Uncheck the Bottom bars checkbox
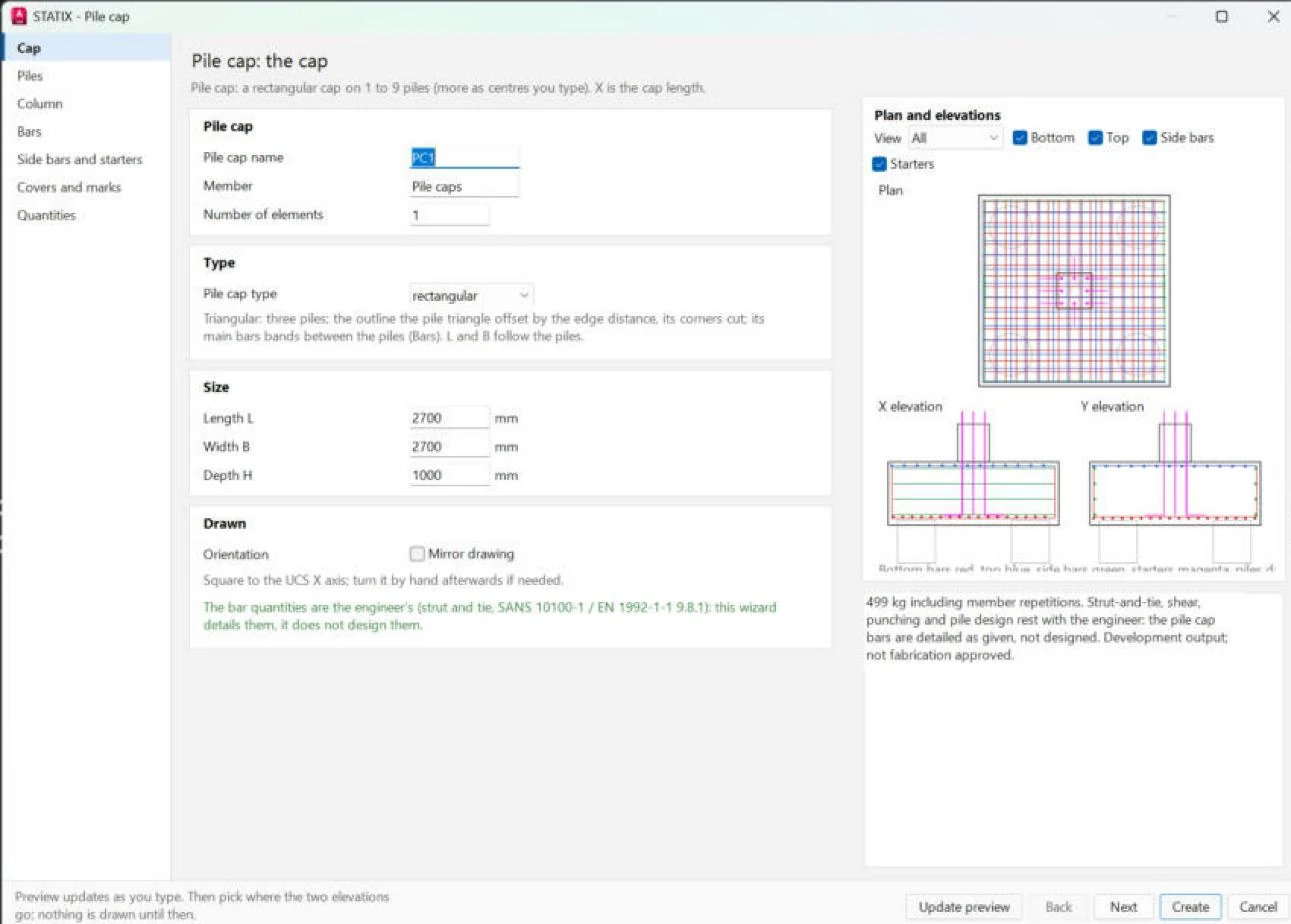 (x=1020, y=138)
